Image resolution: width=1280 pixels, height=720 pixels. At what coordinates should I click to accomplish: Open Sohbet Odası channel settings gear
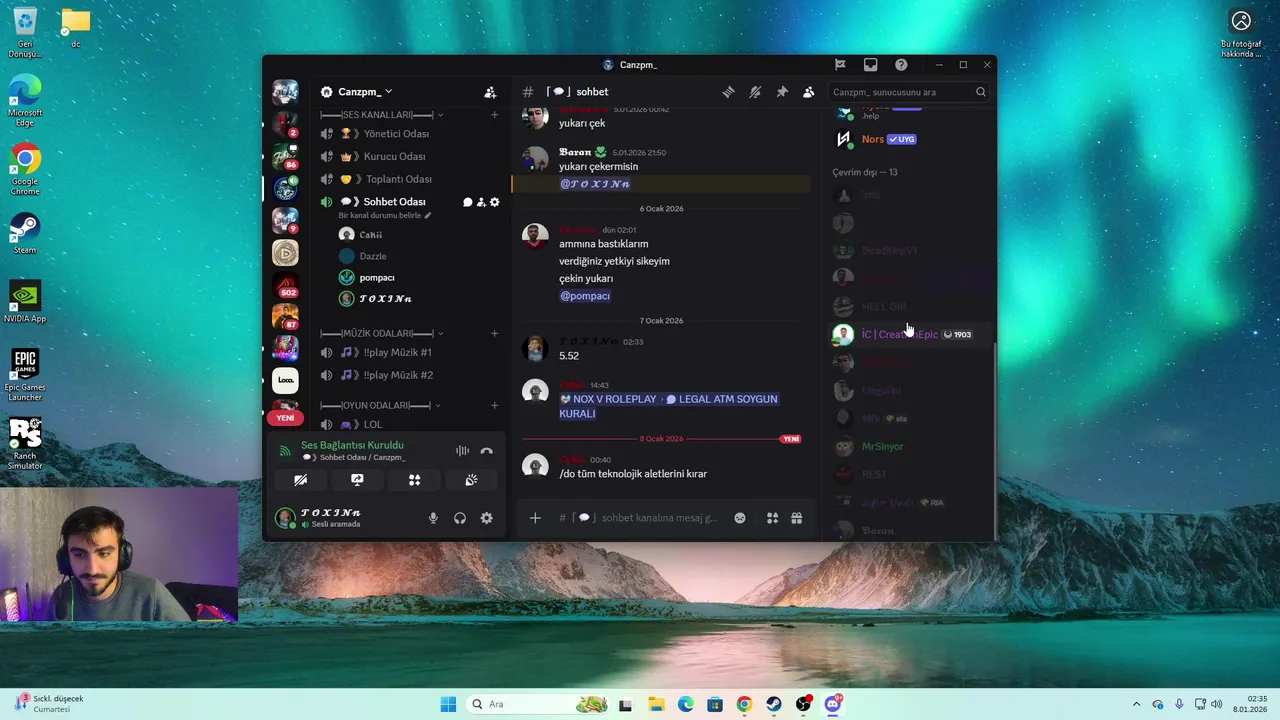494,202
